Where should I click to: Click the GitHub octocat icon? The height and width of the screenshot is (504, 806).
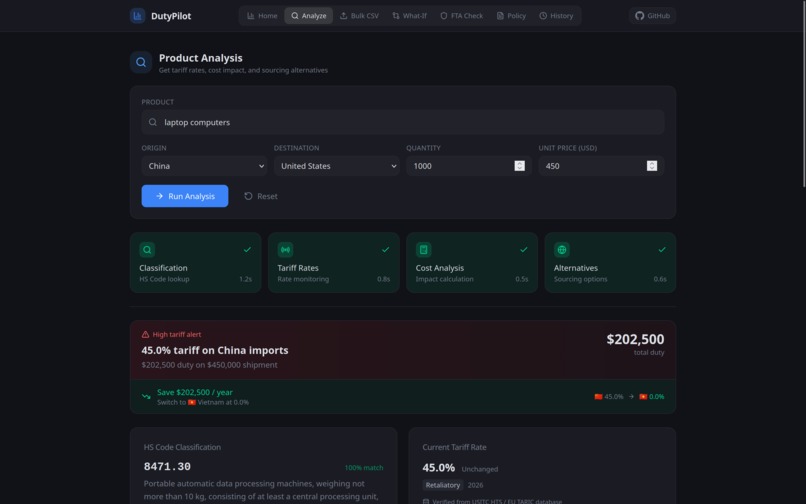tap(639, 16)
